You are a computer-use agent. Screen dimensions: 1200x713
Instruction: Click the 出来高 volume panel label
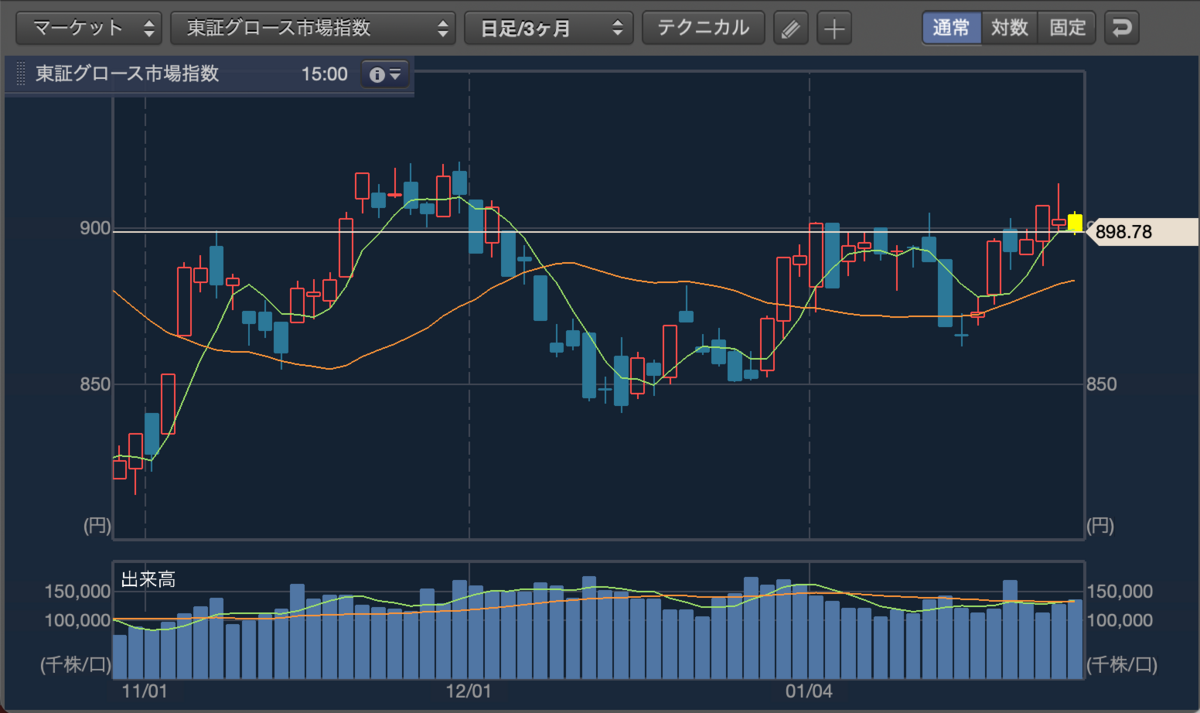coord(141,579)
